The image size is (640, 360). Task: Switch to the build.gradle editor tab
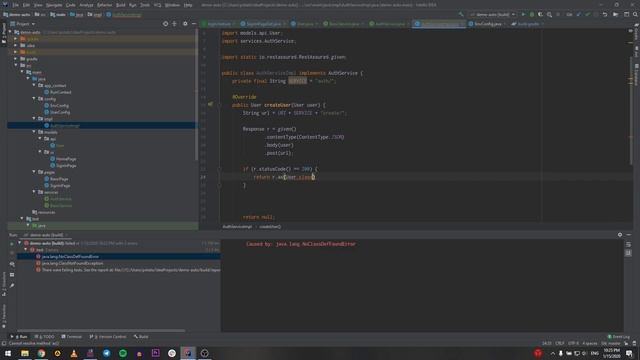tap(527, 24)
